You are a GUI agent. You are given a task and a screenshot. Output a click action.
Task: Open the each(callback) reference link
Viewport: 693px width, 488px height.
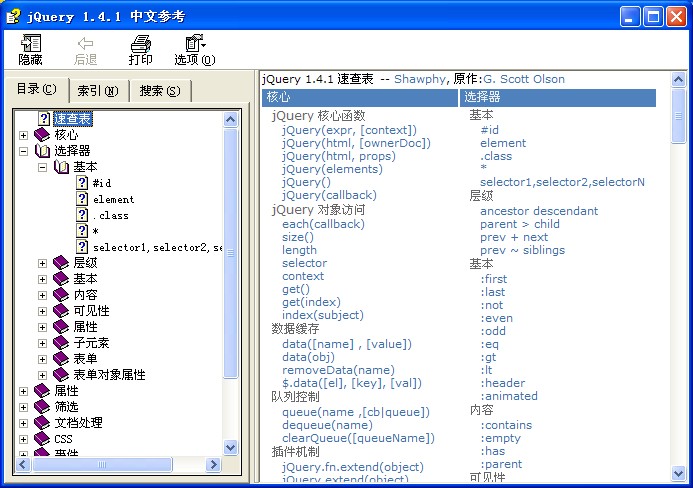tap(324, 224)
